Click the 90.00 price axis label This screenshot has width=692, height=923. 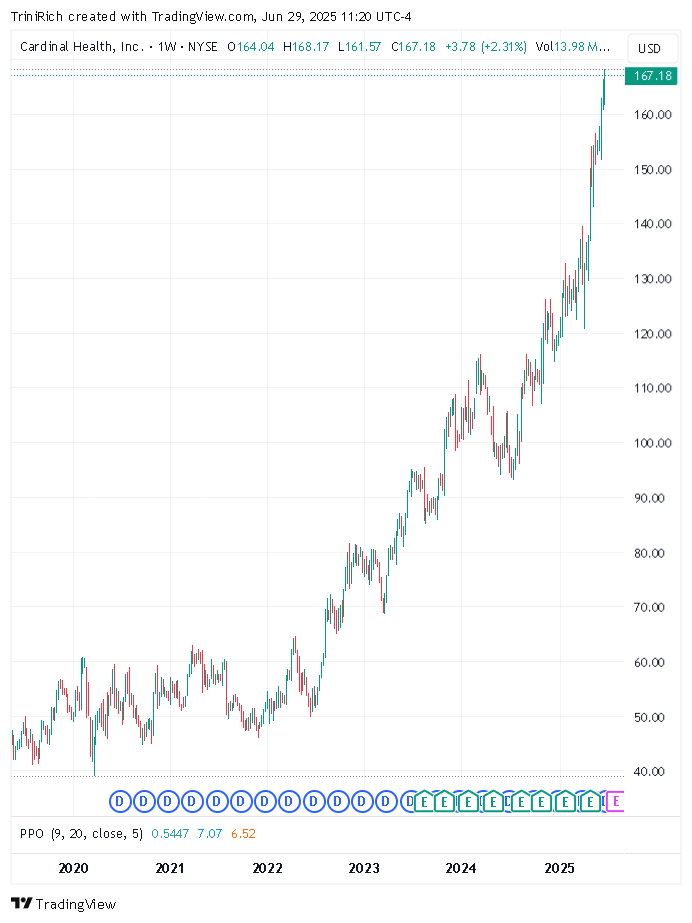649,498
